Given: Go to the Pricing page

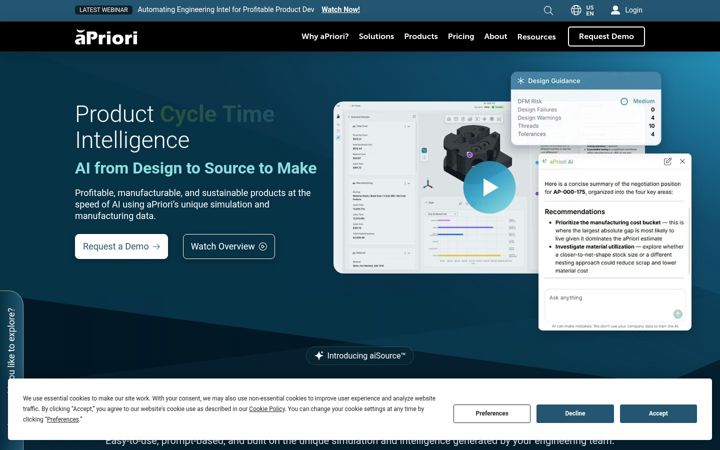Looking at the screenshot, I should (461, 36).
